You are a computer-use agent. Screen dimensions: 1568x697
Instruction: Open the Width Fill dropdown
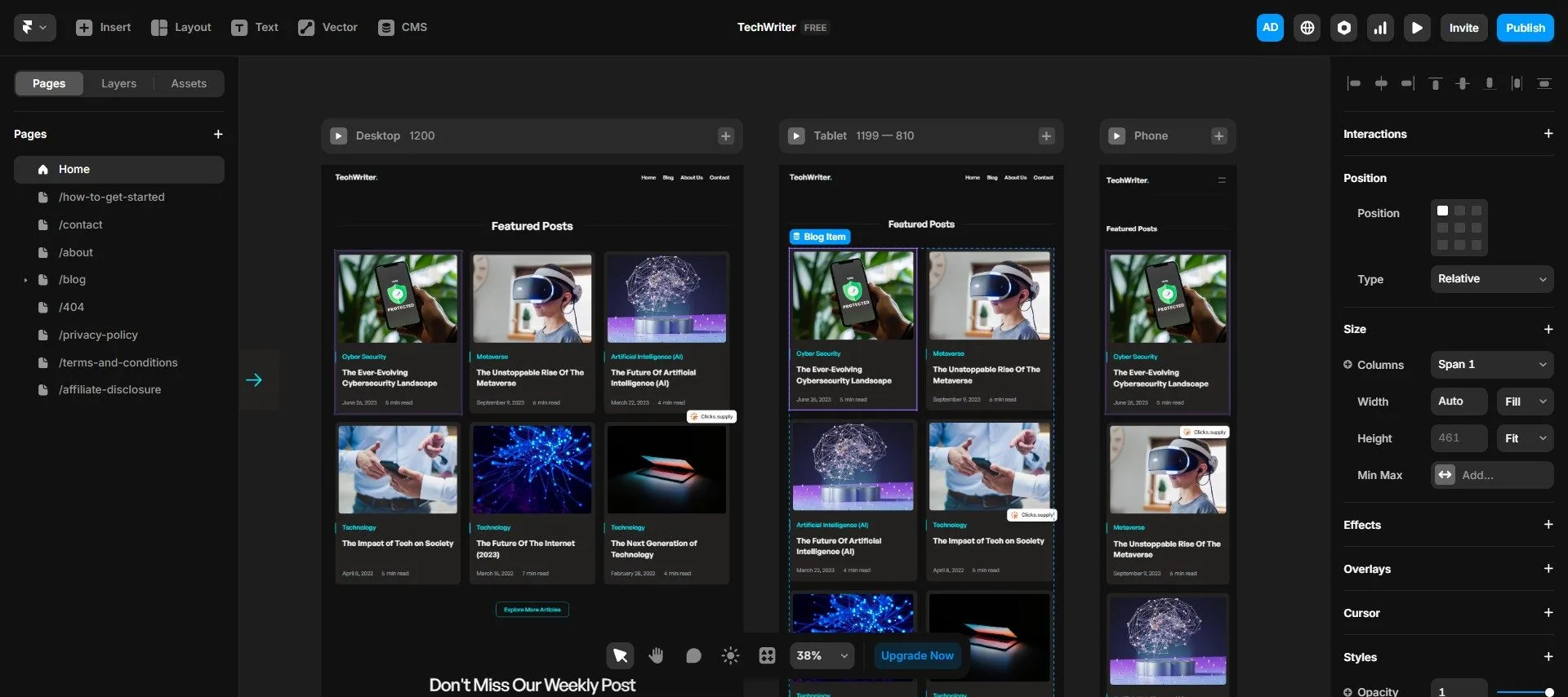pyautogui.click(x=1526, y=402)
